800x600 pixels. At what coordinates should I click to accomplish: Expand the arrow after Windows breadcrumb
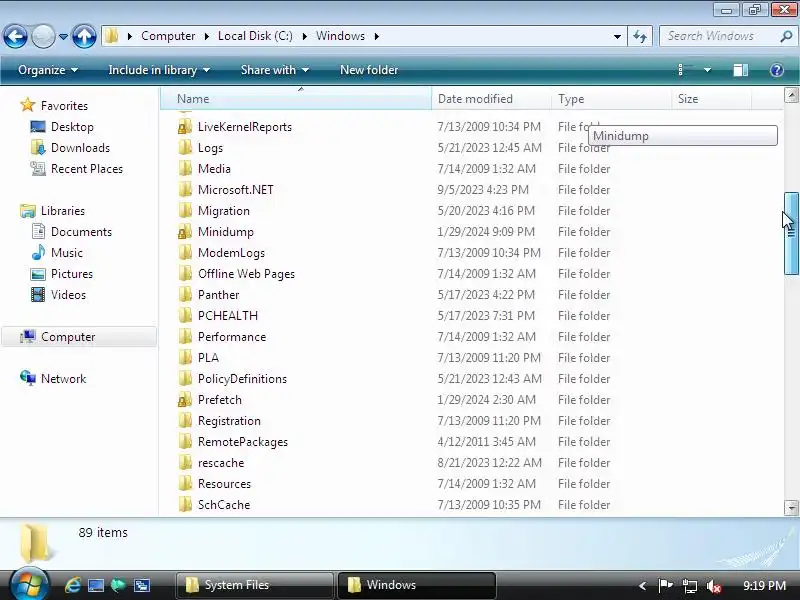click(377, 36)
